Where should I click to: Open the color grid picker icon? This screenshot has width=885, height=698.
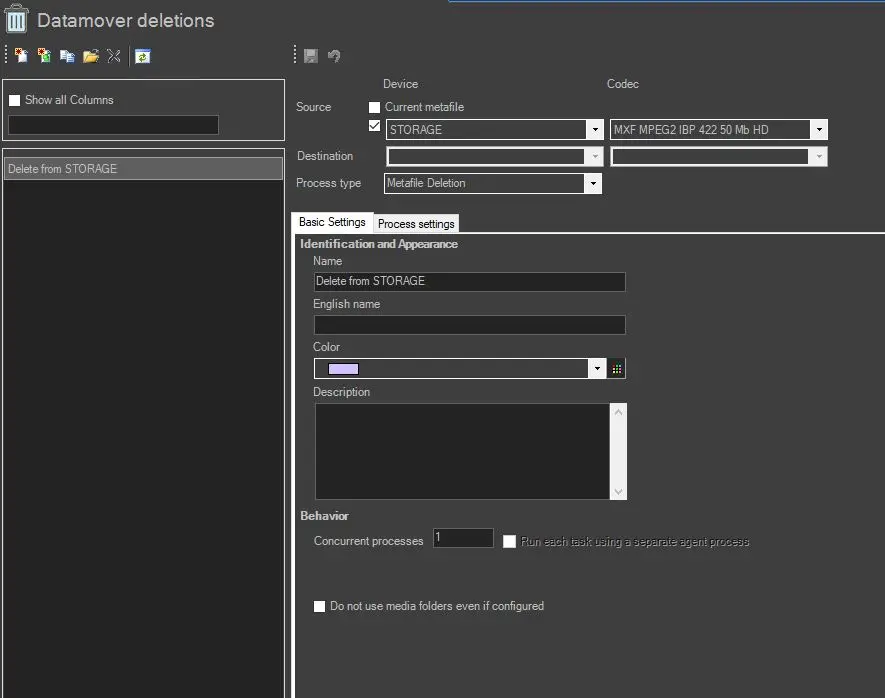point(617,369)
